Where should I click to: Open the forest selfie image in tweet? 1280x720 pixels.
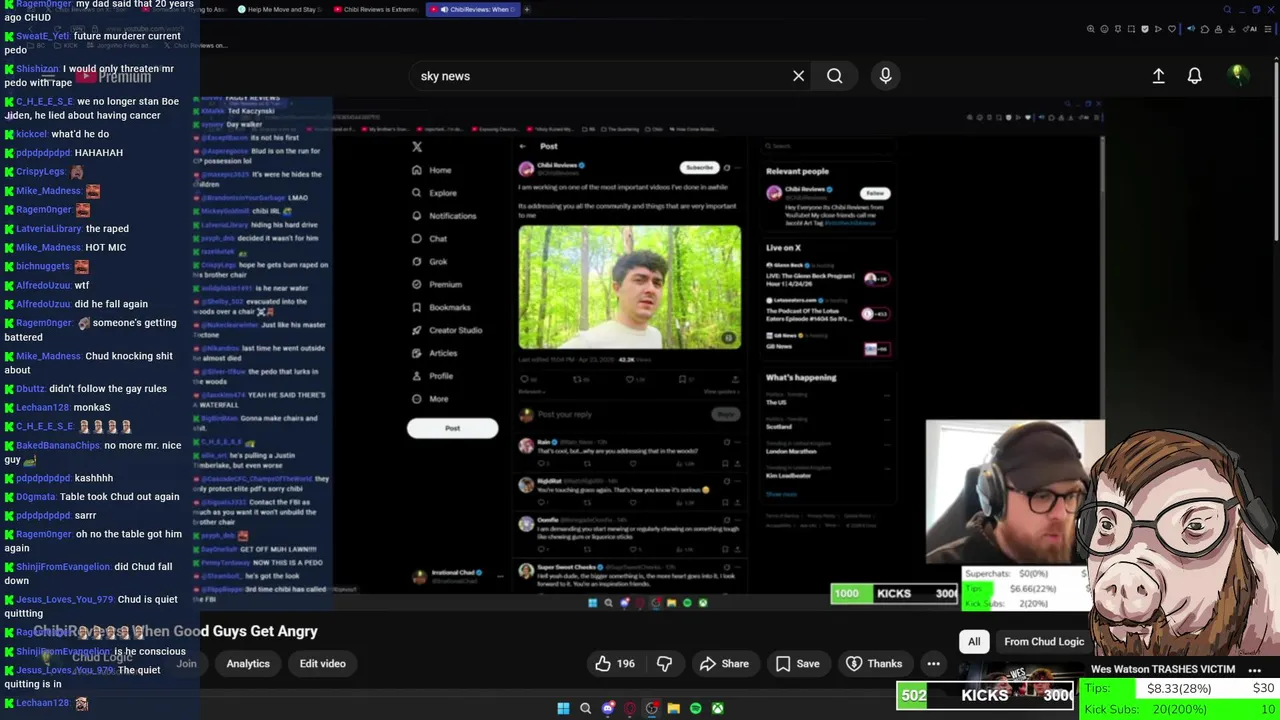[630, 287]
